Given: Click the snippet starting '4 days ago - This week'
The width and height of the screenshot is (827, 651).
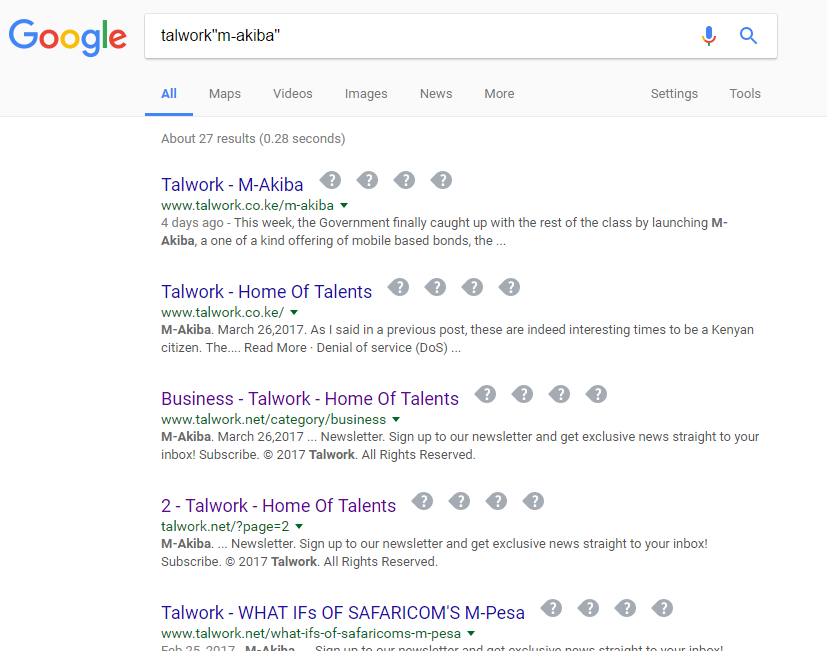Looking at the screenshot, I should [x=445, y=232].
